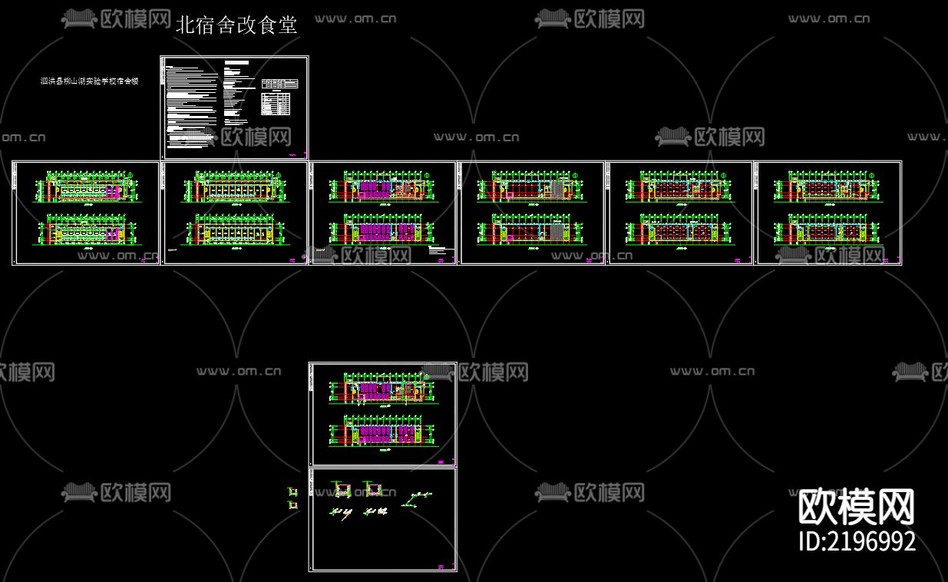Select the 泗洪县柳山湖实验学校宿舍楼 label
The height and width of the screenshot is (582, 948).
[89, 81]
